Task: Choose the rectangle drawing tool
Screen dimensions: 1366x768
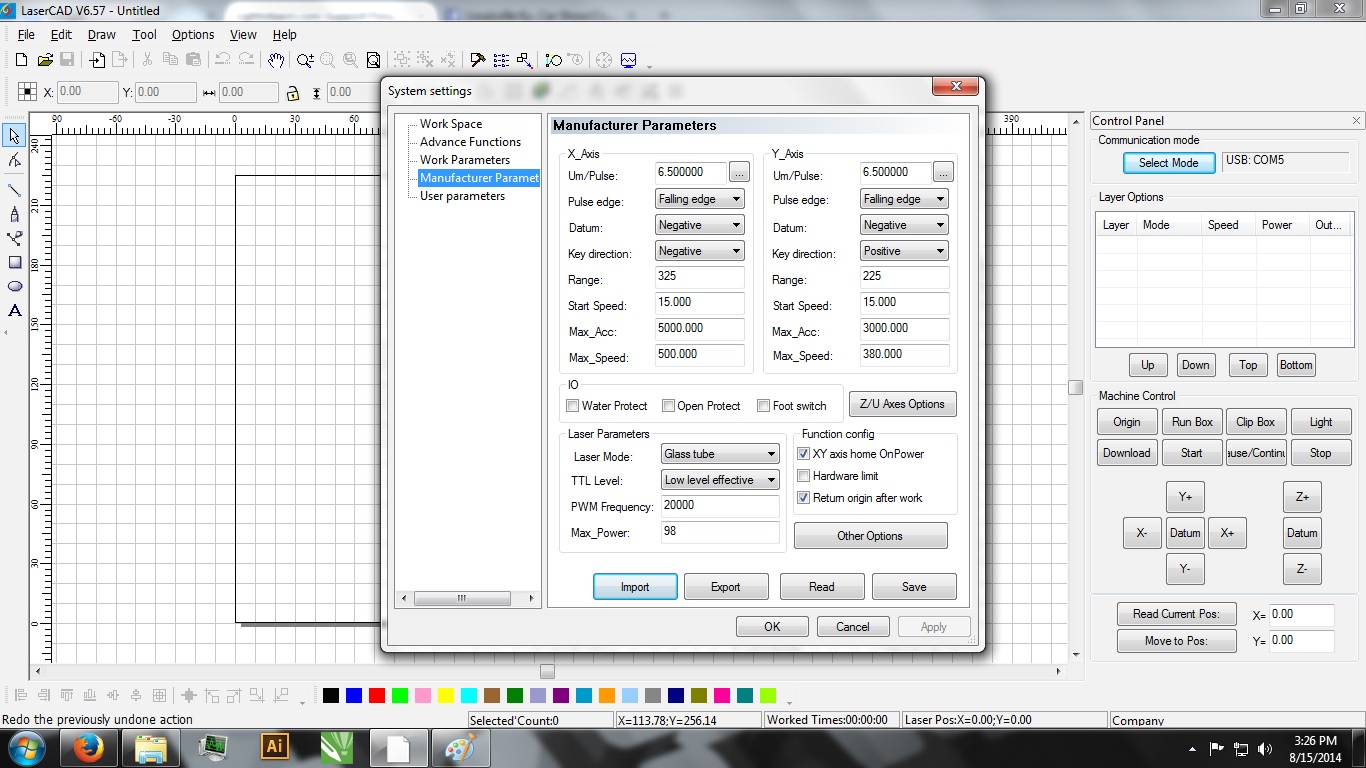Action: (x=15, y=262)
